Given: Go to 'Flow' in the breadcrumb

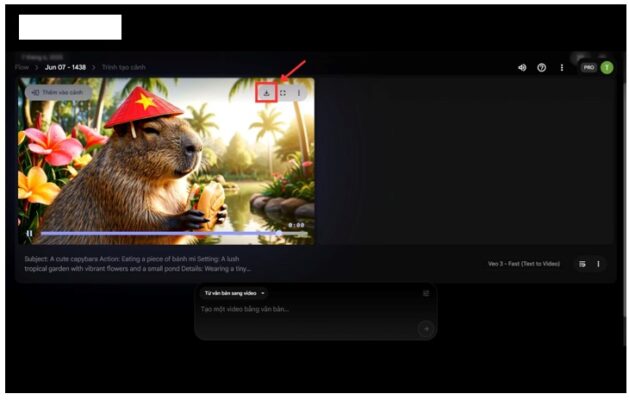Looking at the screenshot, I should pyautogui.click(x=22, y=66).
